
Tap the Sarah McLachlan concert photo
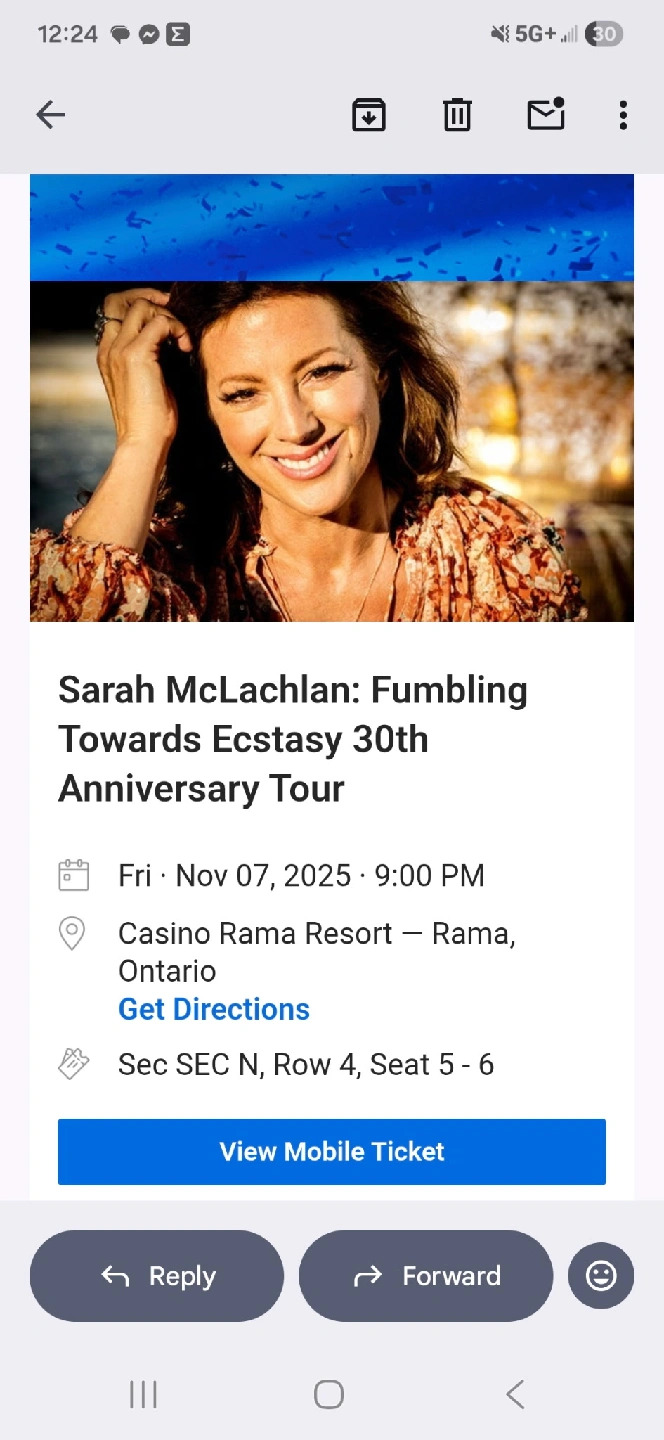332,451
